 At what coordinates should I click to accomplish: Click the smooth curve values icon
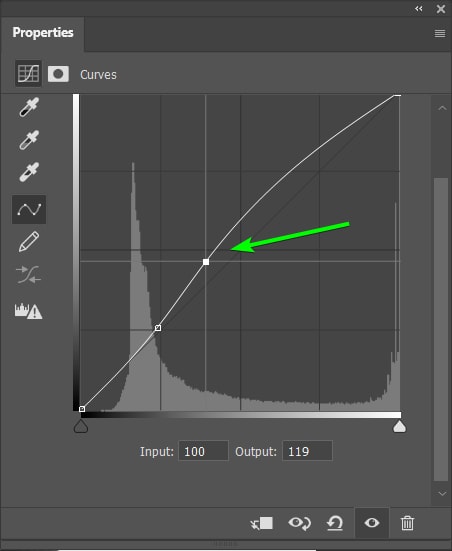(29, 274)
